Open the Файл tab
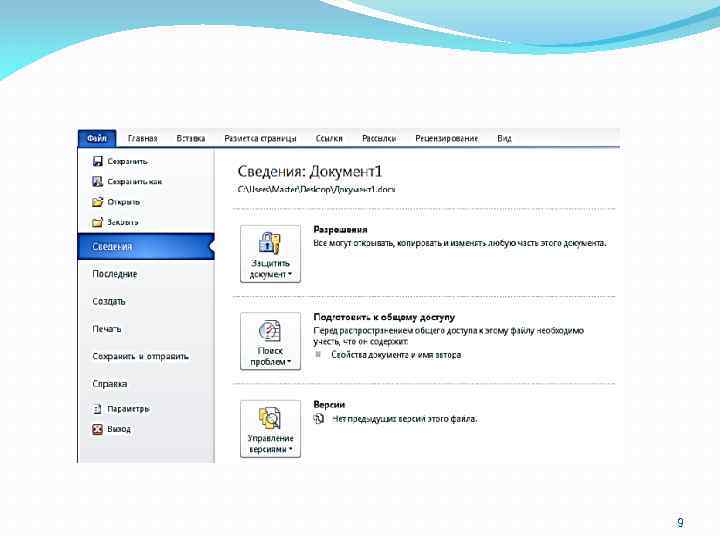Image resolution: width=720 pixels, height=540 pixels. [97, 138]
